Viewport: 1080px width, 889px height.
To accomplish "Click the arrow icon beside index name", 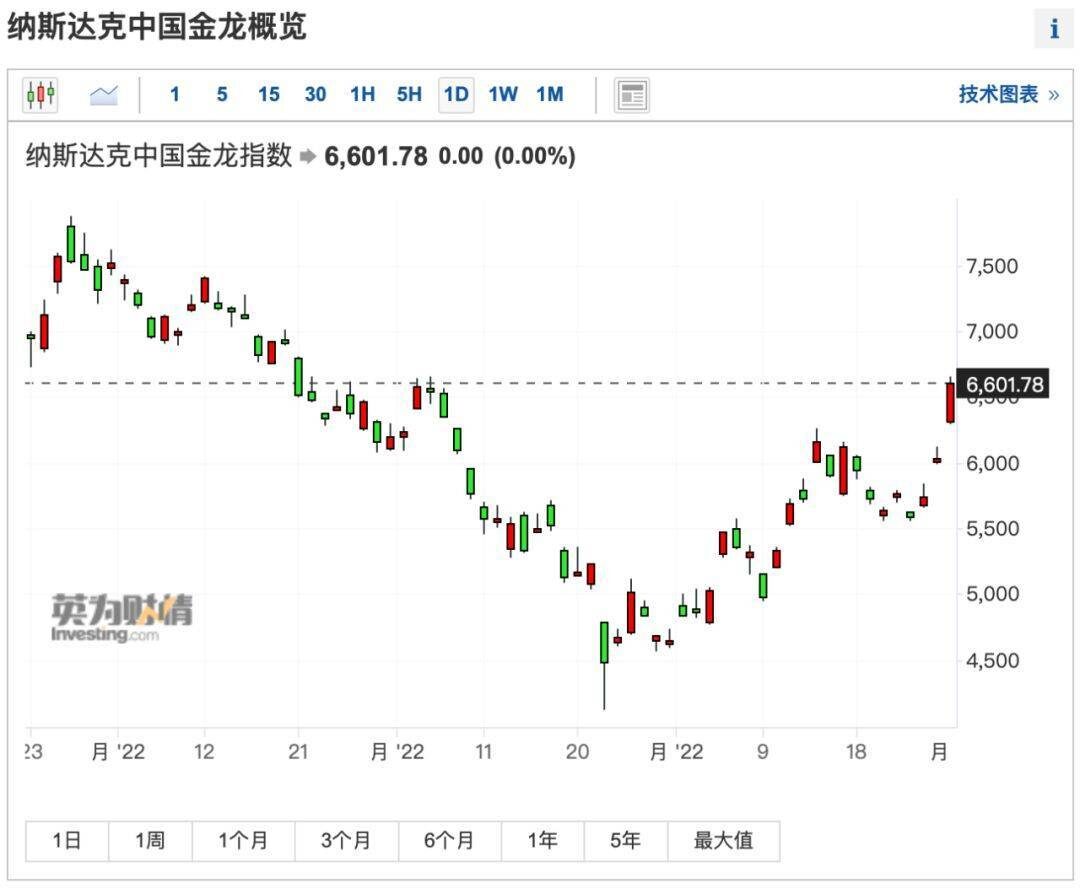I will (x=308, y=157).
